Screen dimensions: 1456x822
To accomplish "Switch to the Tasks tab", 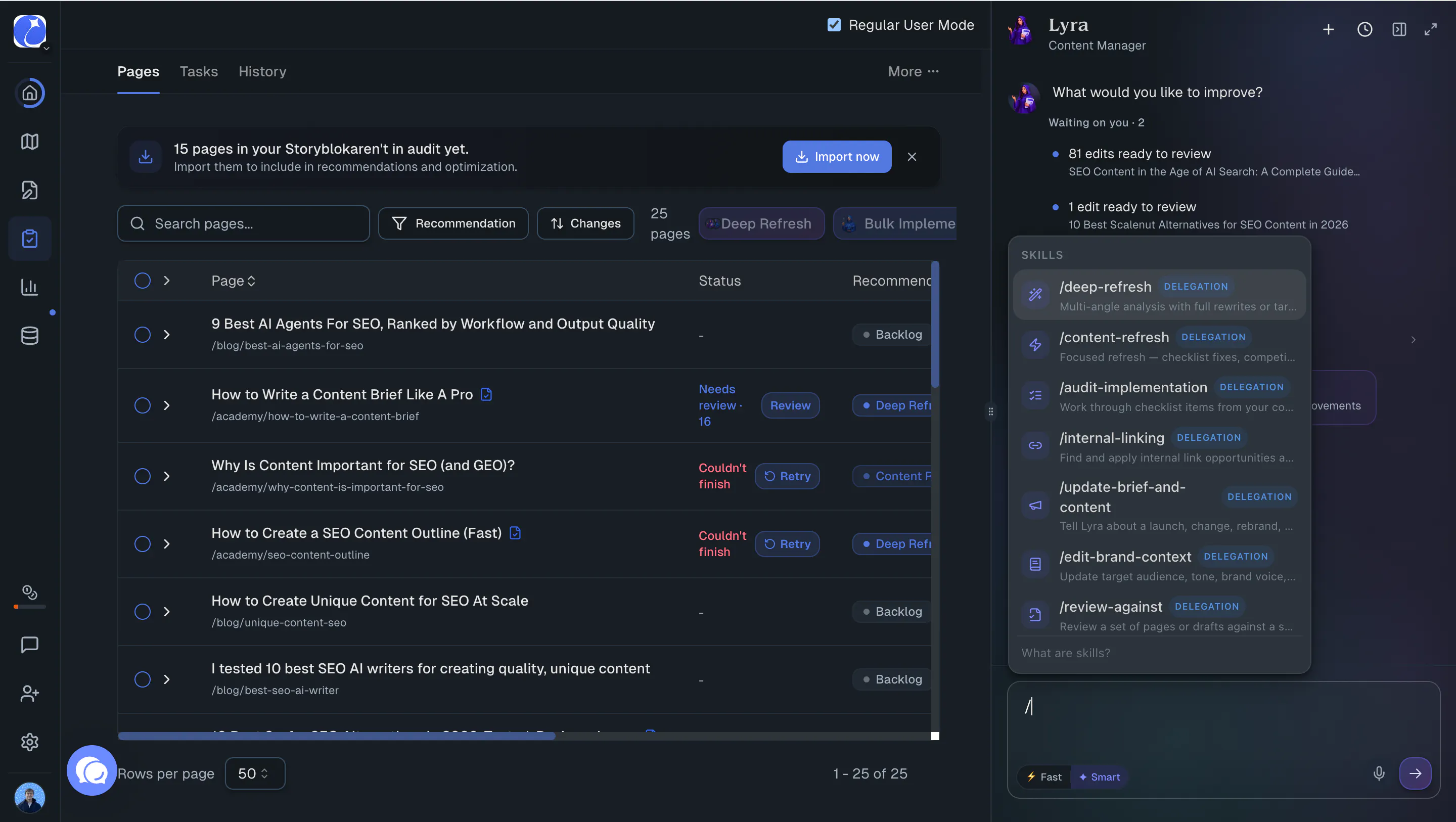I will (x=199, y=72).
